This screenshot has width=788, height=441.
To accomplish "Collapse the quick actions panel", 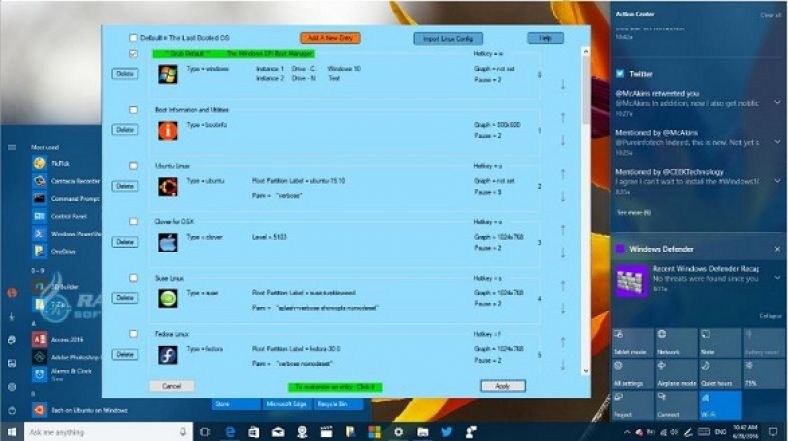I will pyautogui.click(x=770, y=316).
